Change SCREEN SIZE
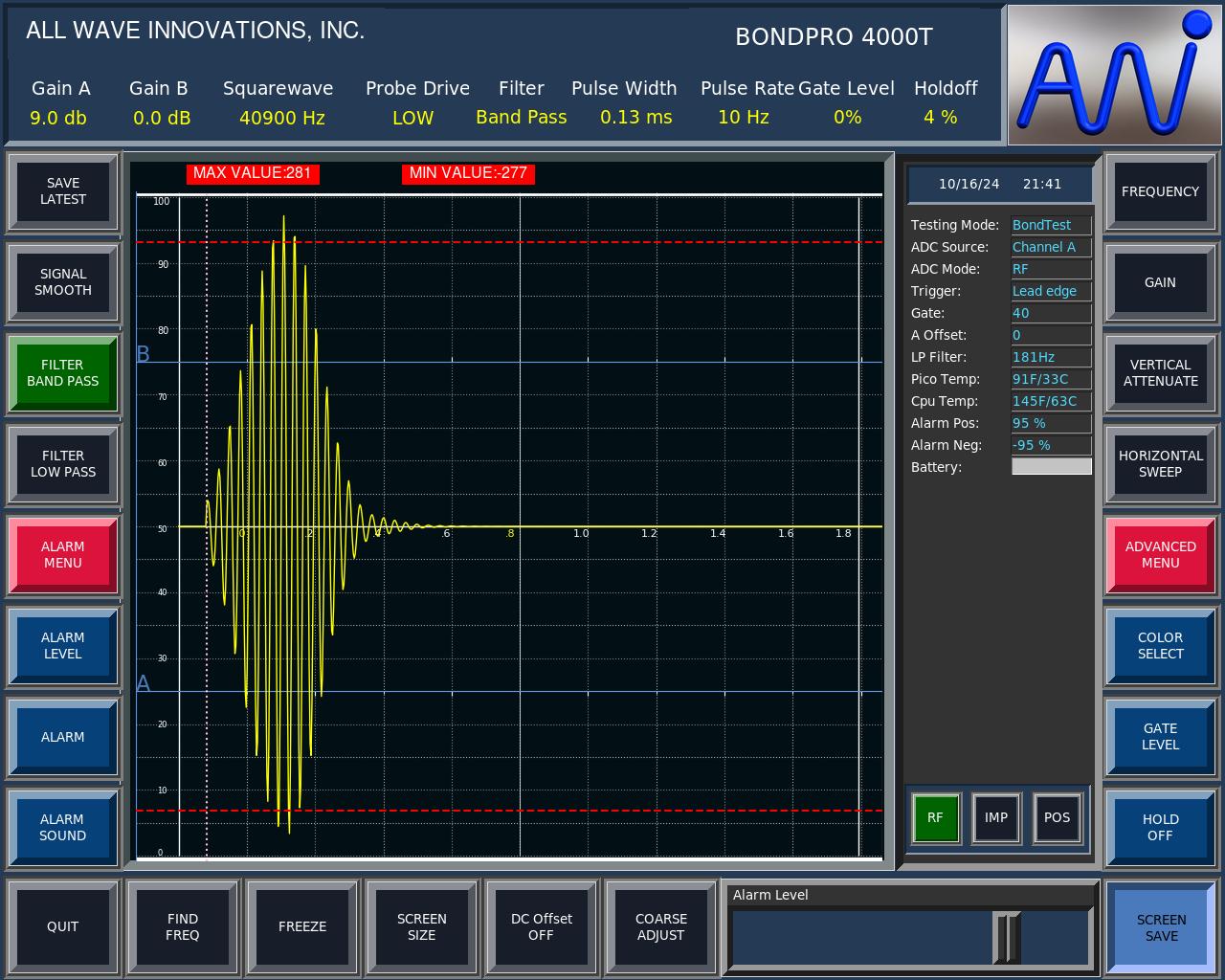The image size is (1225, 980). (x=422, y=926)
